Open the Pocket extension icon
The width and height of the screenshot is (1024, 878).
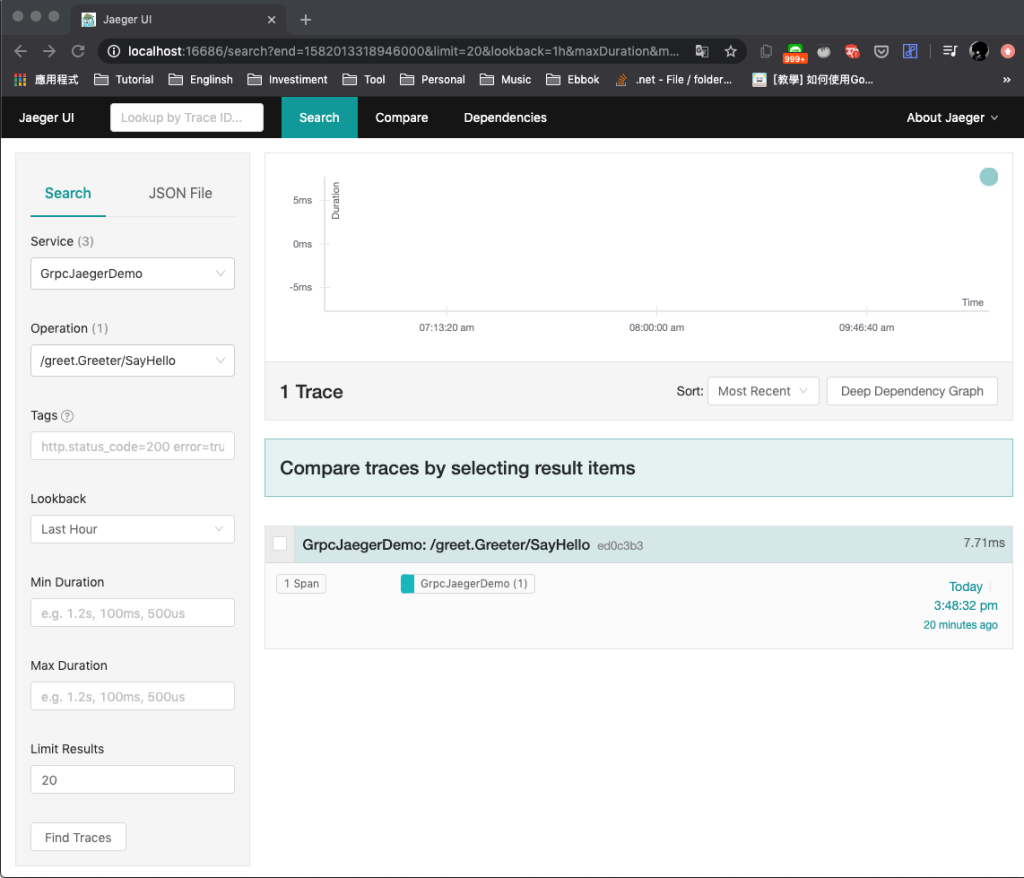click(x=881, y=51)
